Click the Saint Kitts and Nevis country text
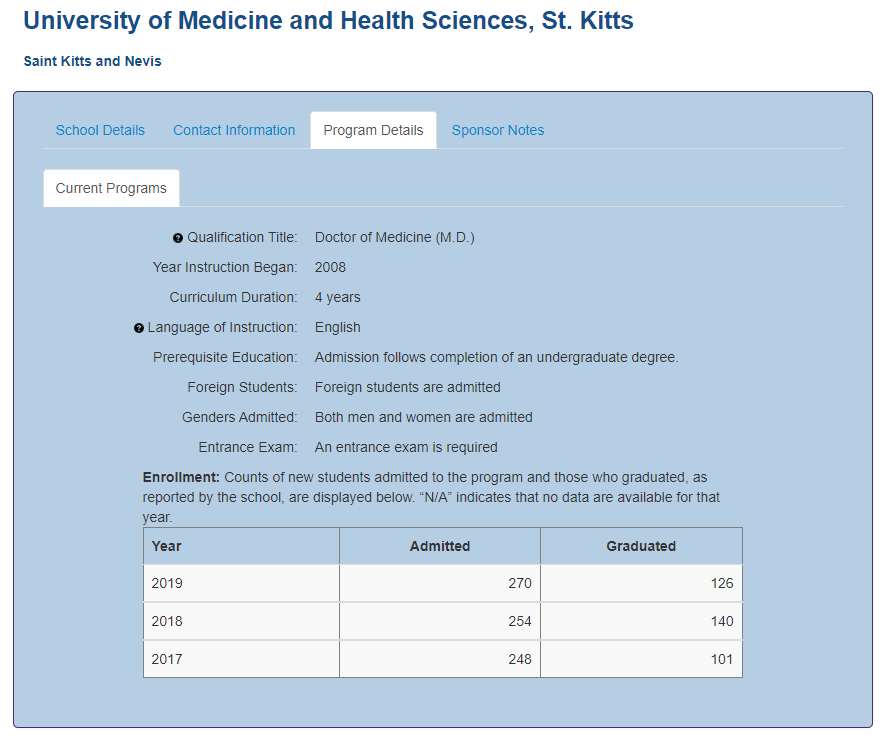The height and width of the screenshot is (741, 883). click(92, 61)
